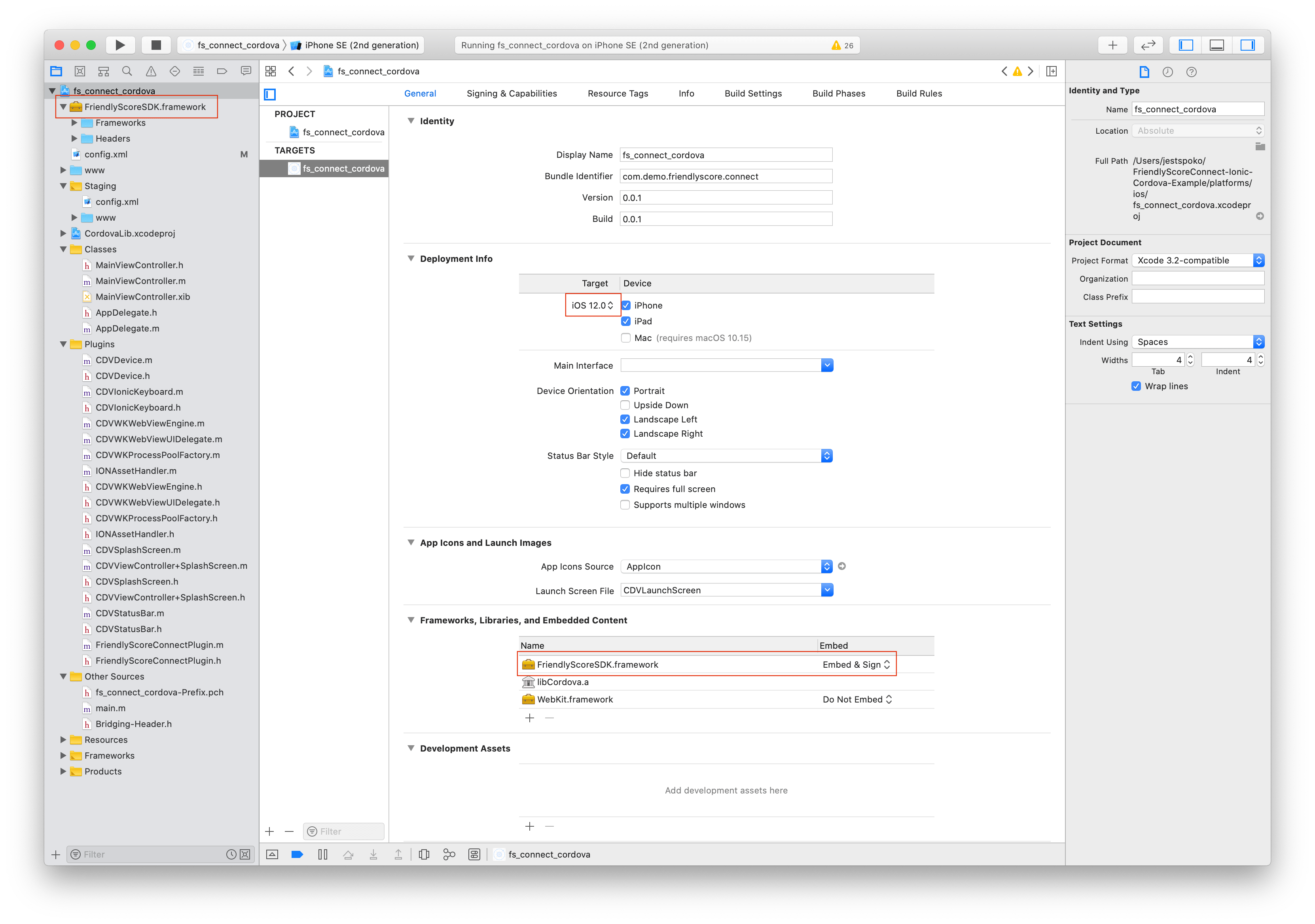Select the Find navigator magnifying glass
Image resolution: width=1315 pixels, height=924 pixels.
point(127,71)
